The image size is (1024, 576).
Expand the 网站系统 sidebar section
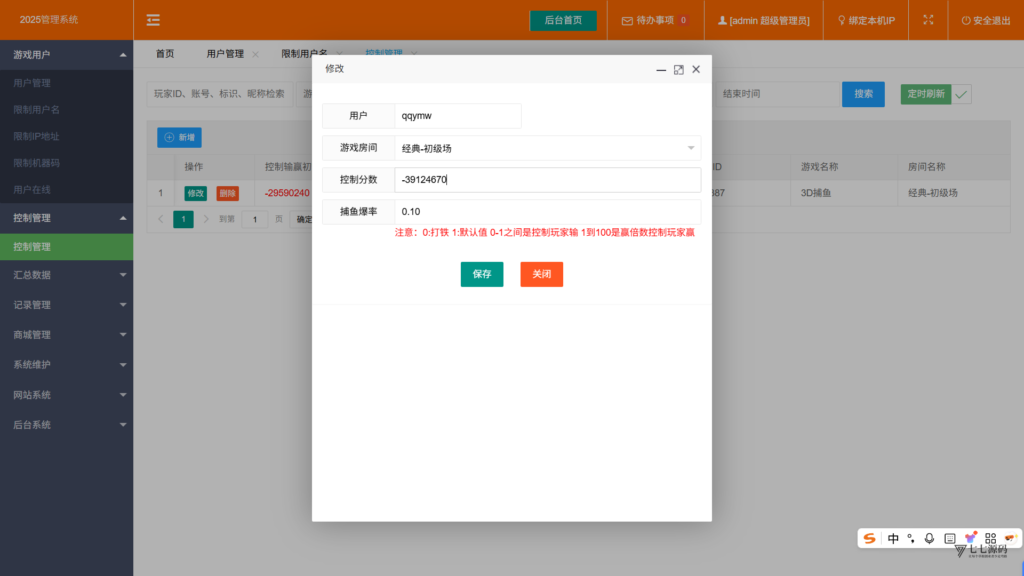[67, 395]
